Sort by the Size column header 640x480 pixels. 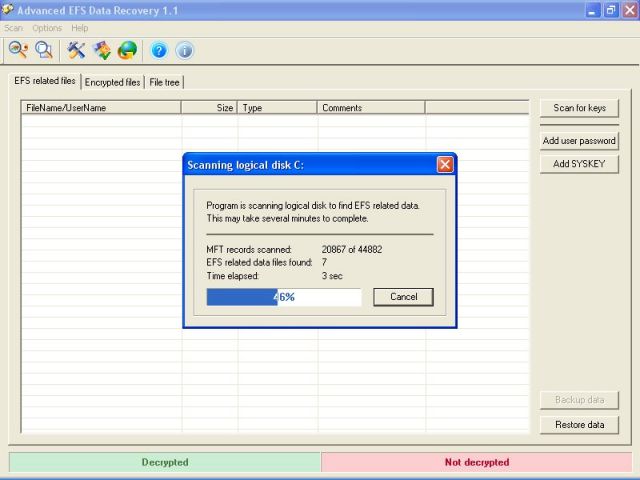pos(209,108)
